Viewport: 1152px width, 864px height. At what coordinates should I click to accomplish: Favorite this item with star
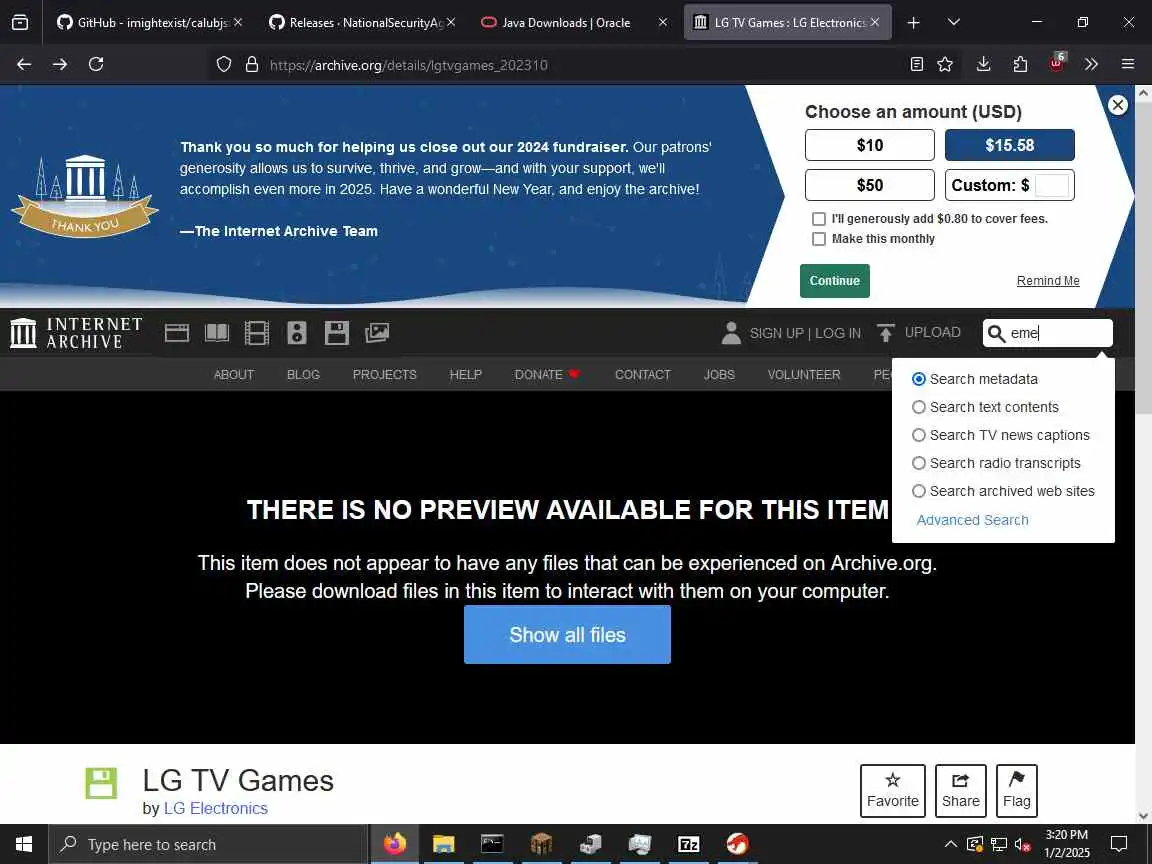coord(893,791)
